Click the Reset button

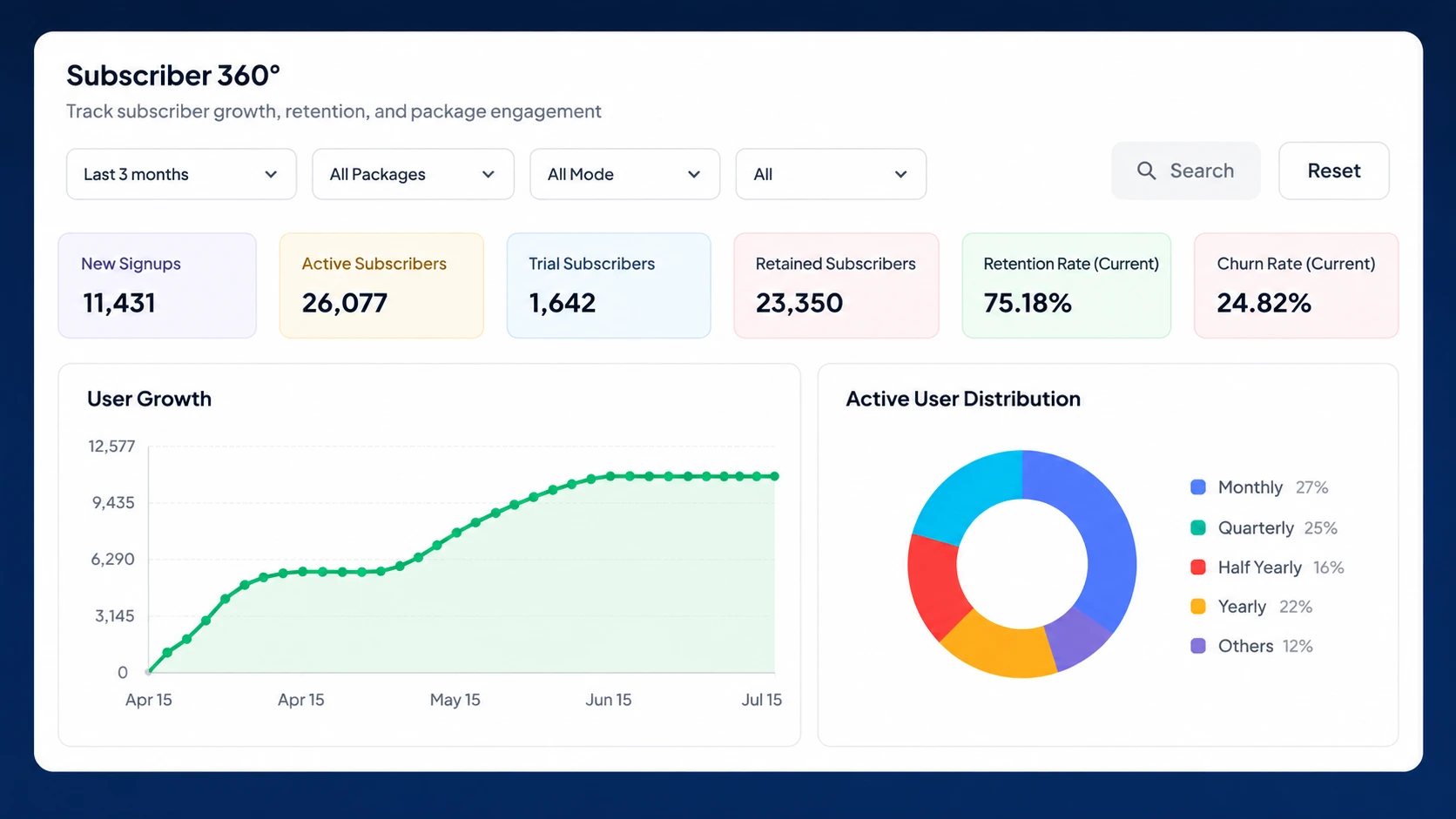(1333, 171)
